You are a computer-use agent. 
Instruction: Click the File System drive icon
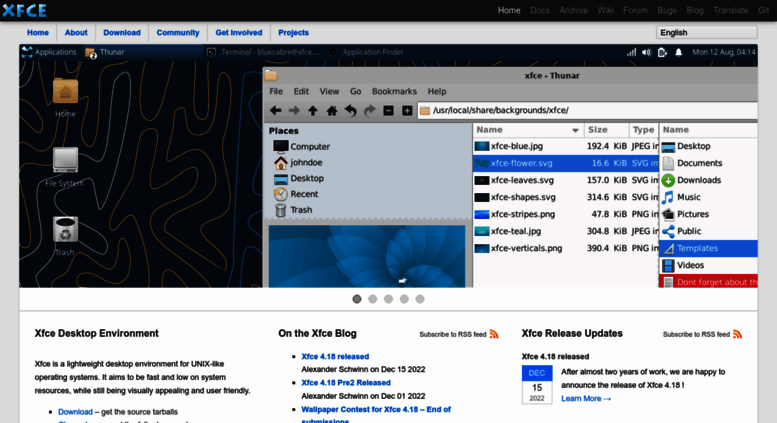click(65, 160)
